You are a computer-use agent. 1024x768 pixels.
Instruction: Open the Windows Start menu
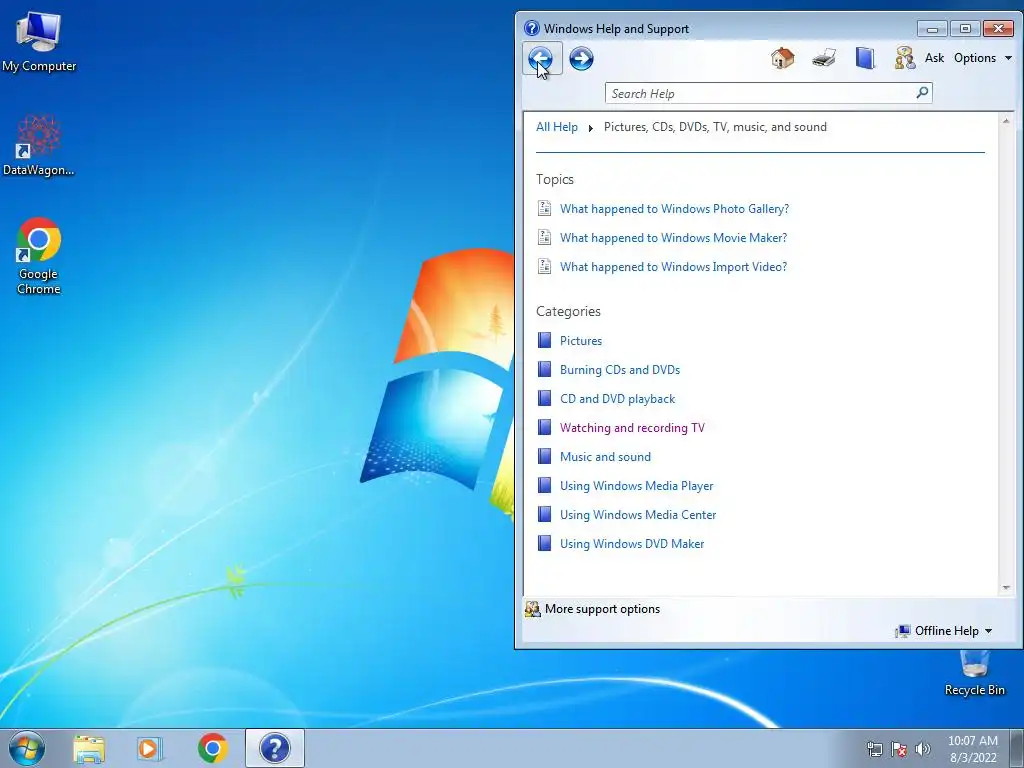(27, 748)
